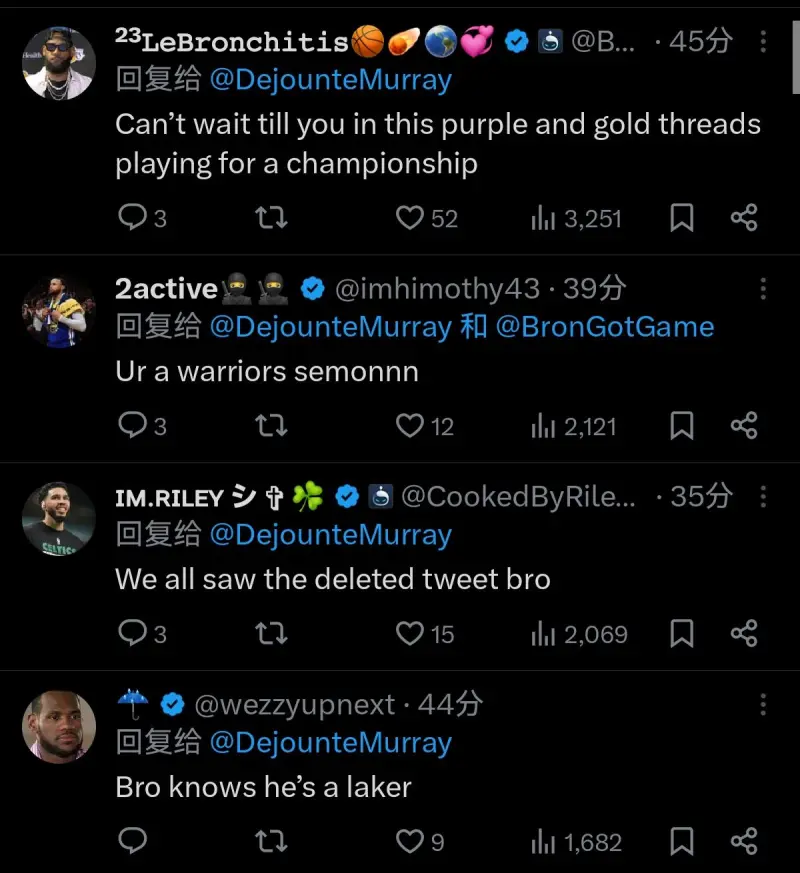
Task: Like 2active's 'warriors semonnn' tweet
Action: click(410, 425)
